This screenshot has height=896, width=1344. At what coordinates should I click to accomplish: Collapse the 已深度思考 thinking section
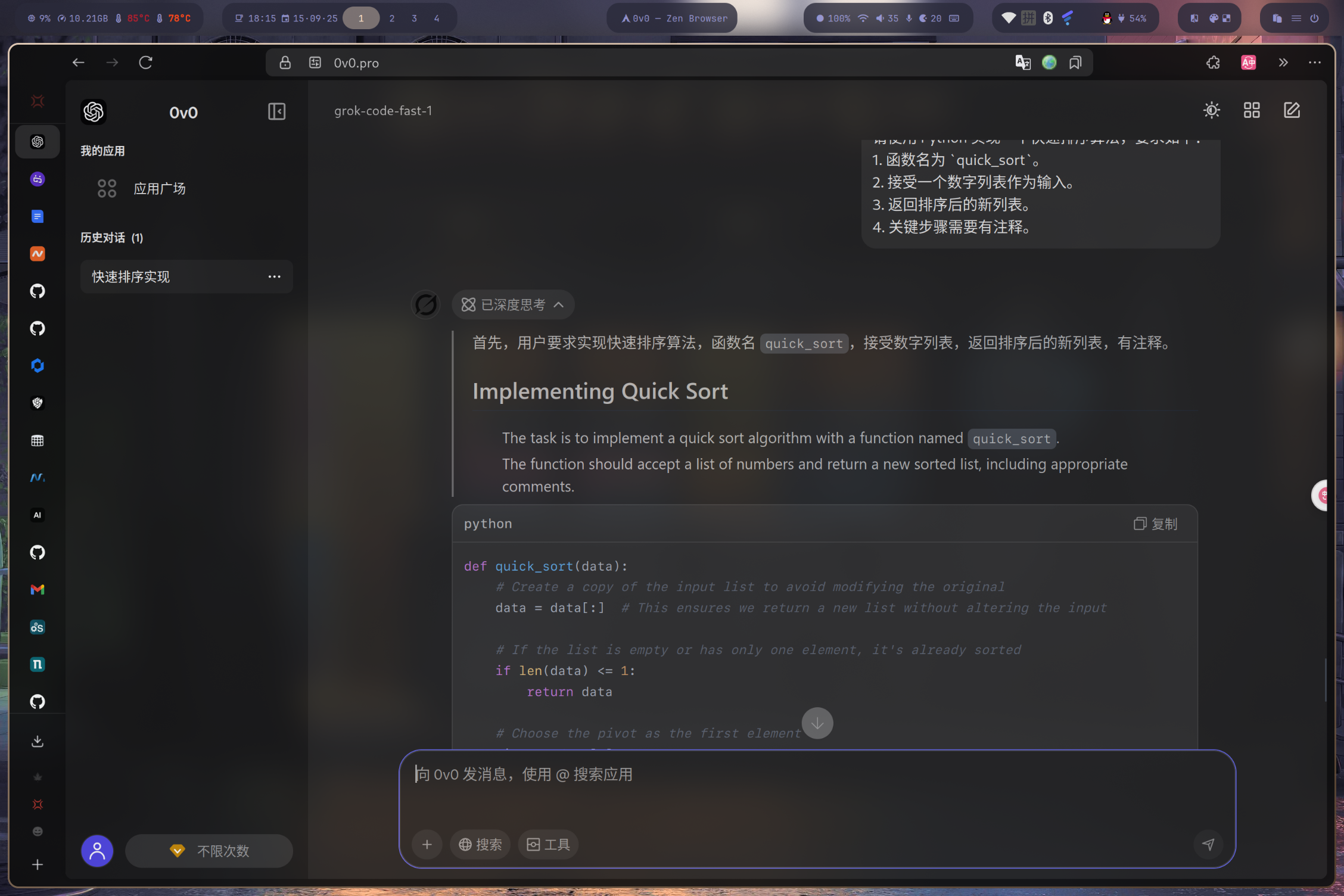point(513,305)
